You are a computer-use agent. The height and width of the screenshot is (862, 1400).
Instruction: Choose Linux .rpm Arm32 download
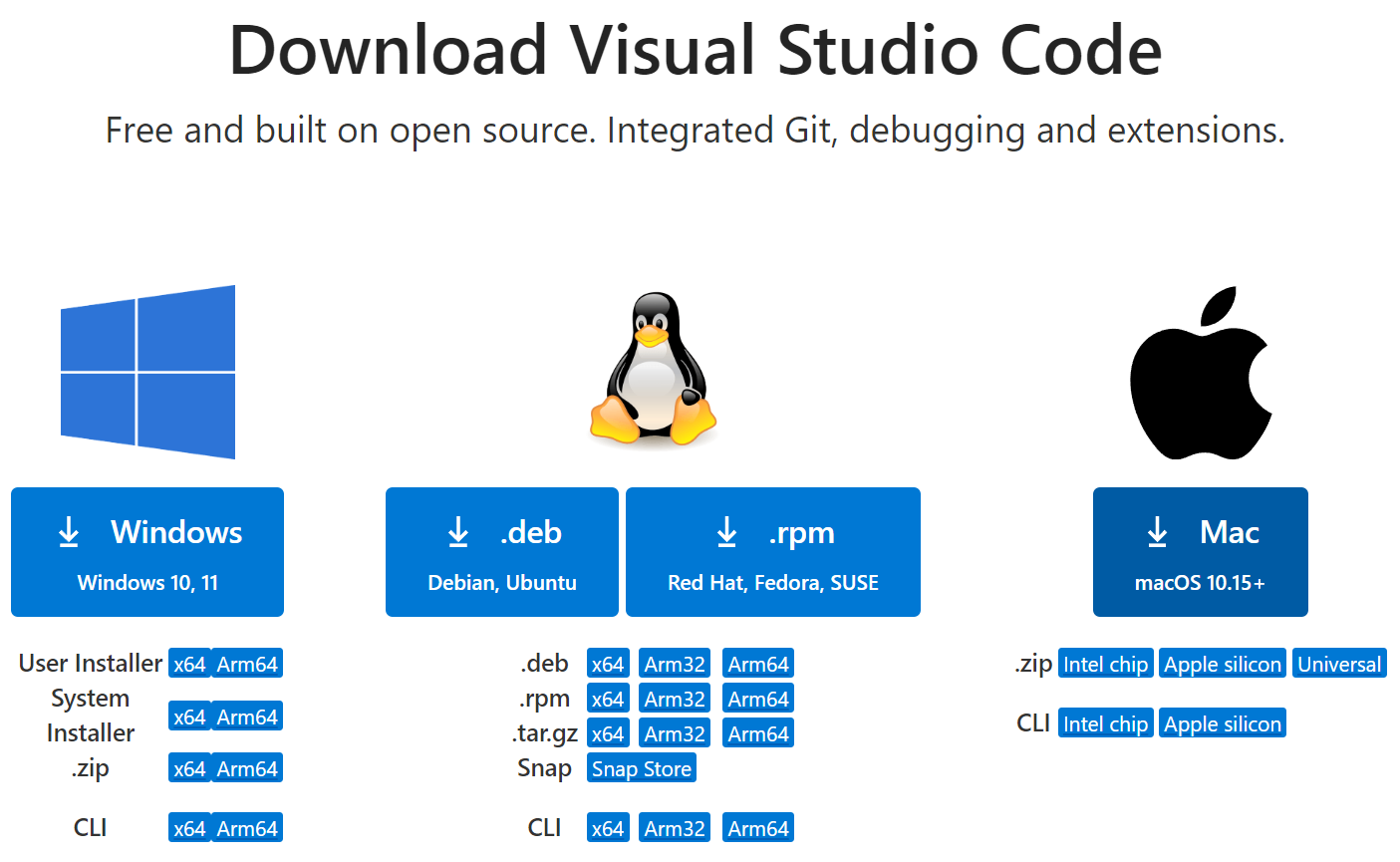tap(675, 699)
